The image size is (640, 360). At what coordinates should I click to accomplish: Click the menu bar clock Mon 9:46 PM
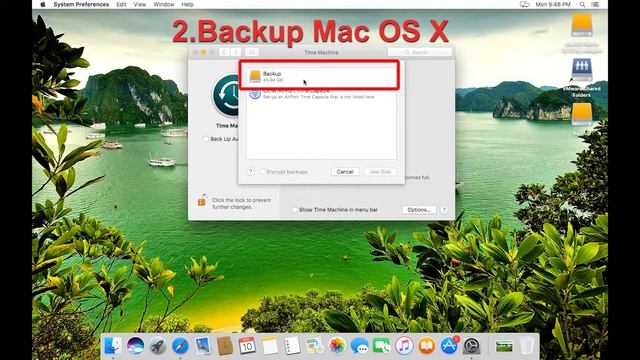(553, 4)
